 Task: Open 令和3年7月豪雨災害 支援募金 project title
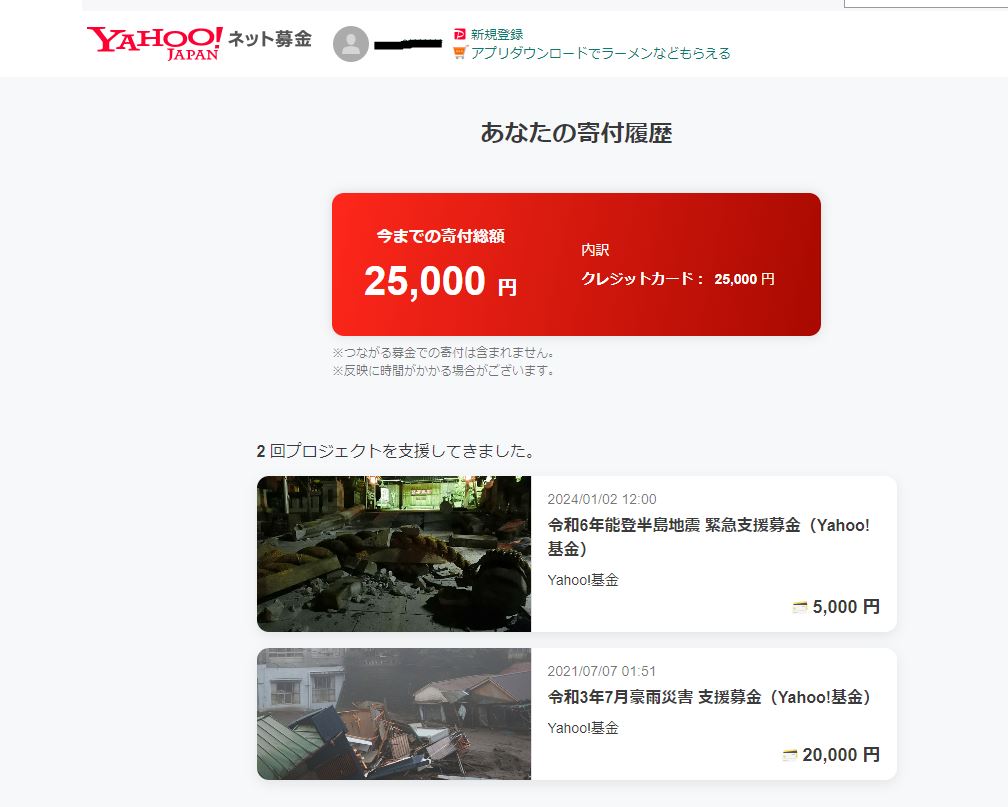click(x=710, y=697)
